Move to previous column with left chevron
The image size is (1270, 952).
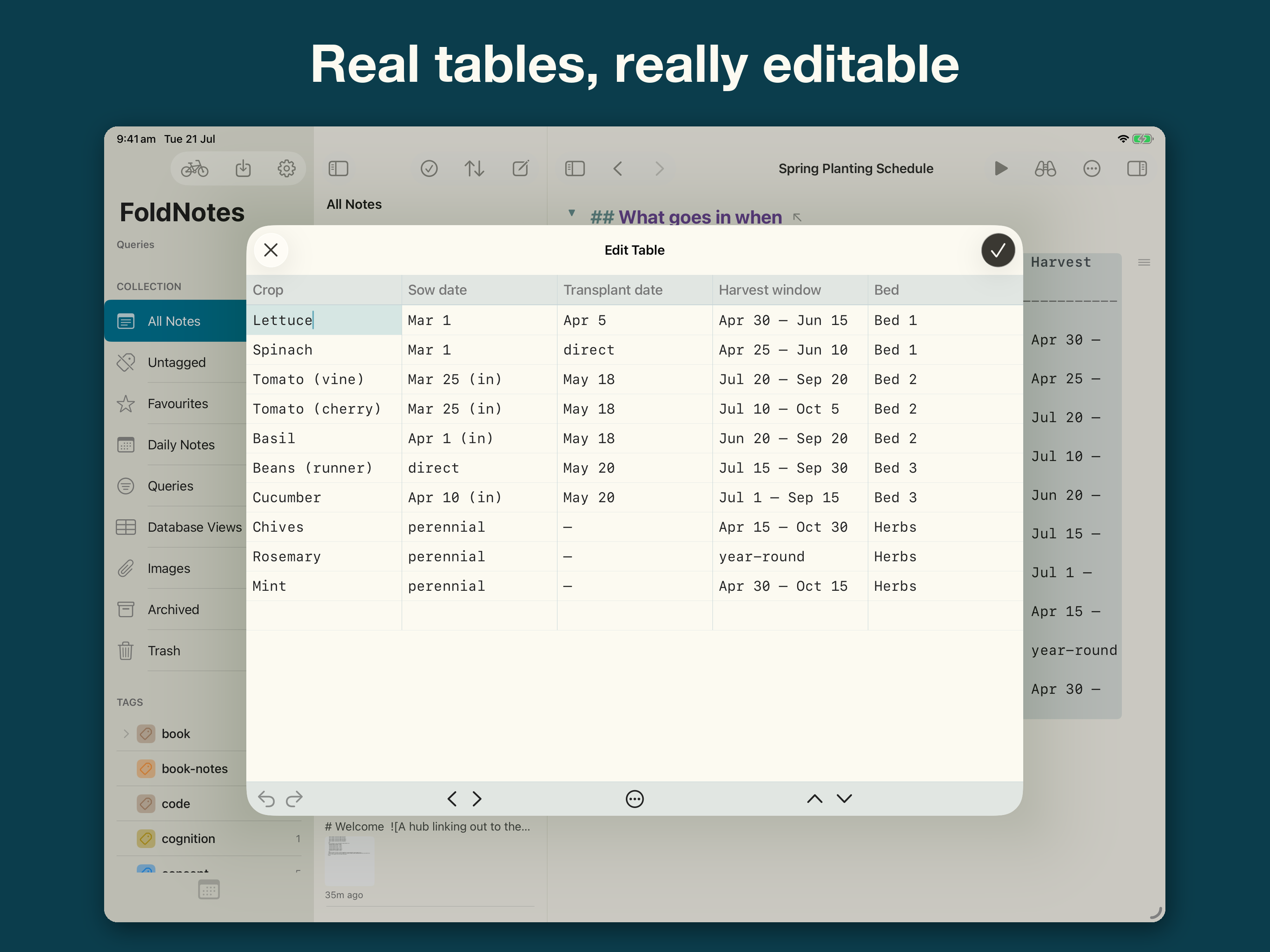452,799
